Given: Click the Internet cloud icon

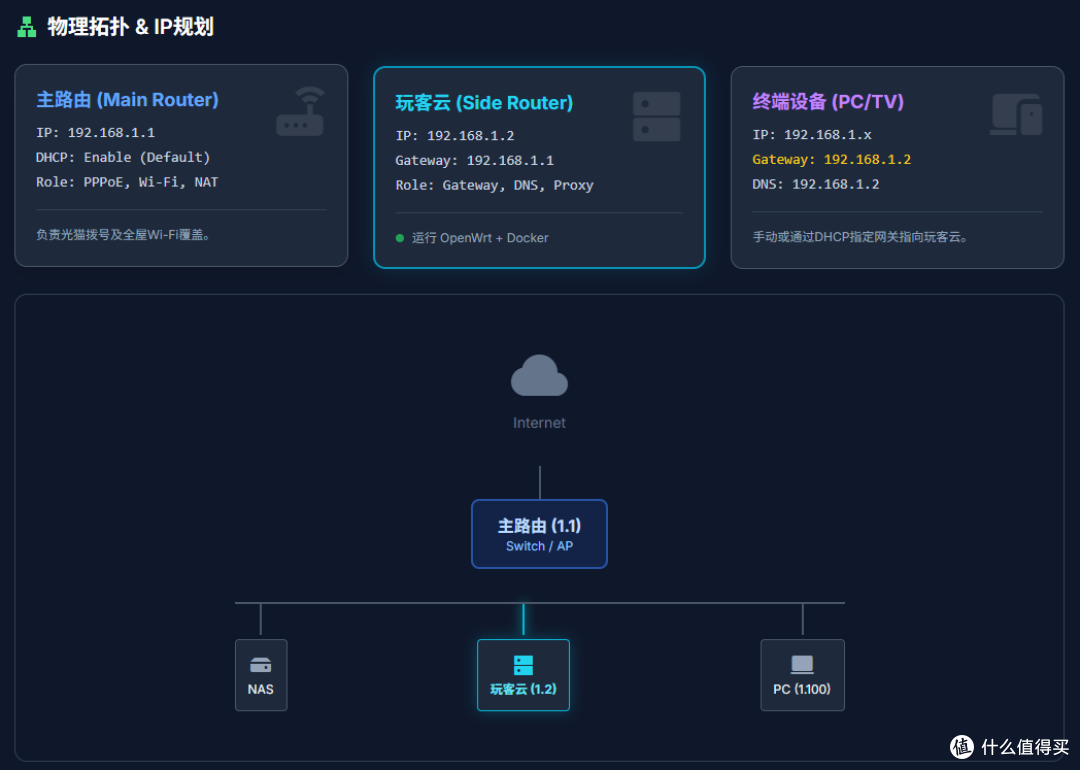Looking at the screenshot, I should coord(539,375).
